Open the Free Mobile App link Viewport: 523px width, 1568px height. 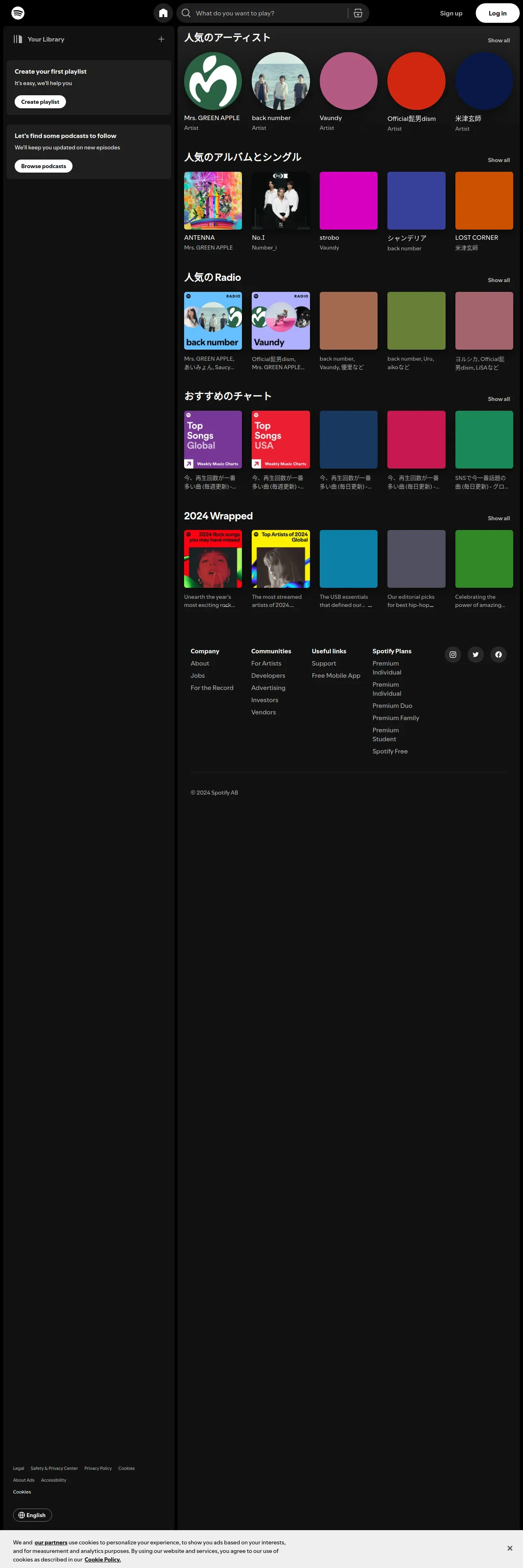click(x=336, y=676)
